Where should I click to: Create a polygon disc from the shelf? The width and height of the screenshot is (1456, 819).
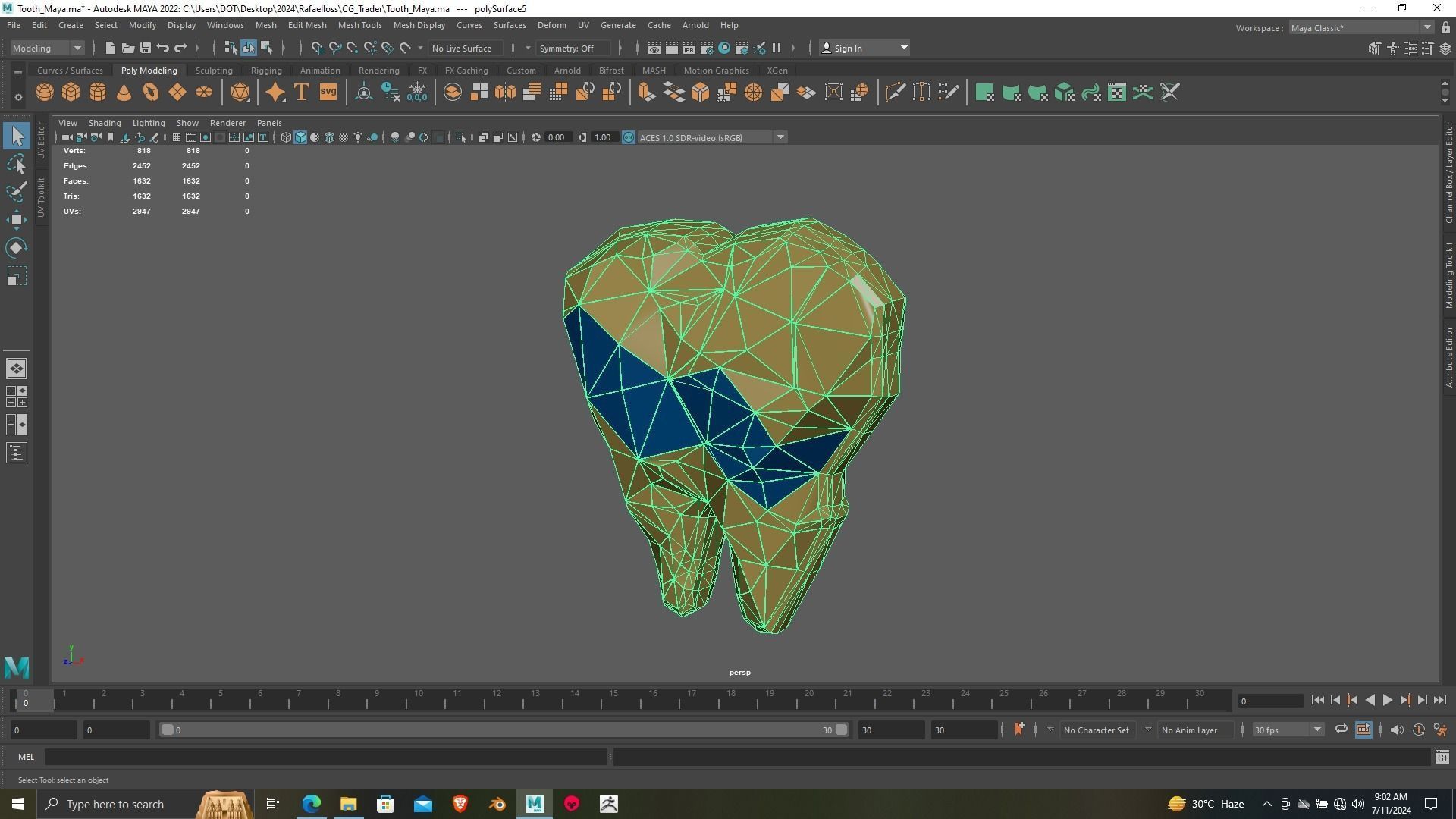click(x=204, y=93)
